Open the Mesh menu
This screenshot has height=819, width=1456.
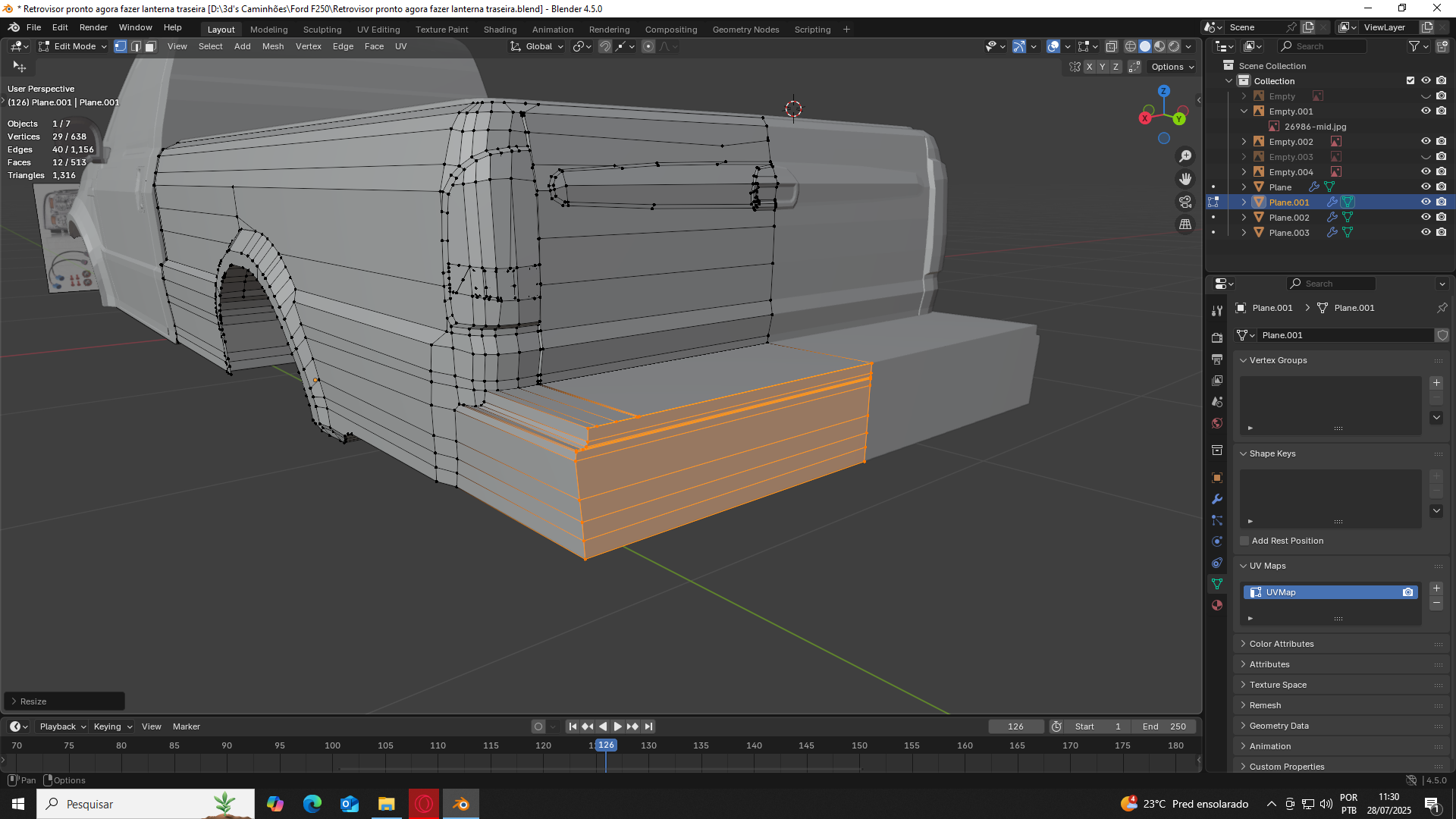(272, 47)
